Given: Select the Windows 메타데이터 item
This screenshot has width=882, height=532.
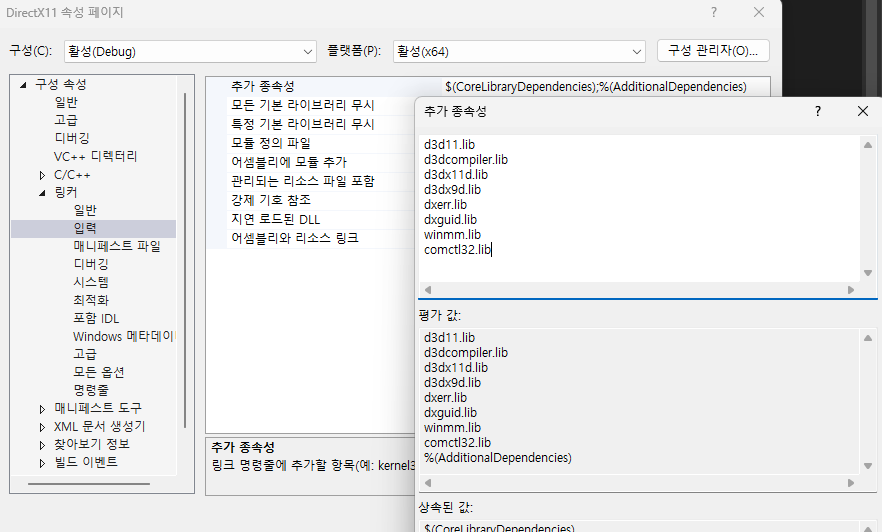Looking at the screenshot, I should (x=124, y=336).
